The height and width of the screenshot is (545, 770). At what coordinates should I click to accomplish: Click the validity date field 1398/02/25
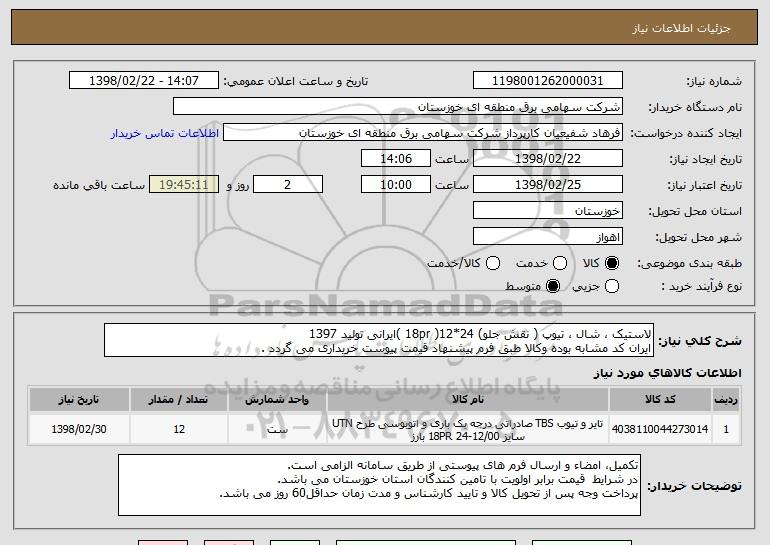tap(548, 185)
